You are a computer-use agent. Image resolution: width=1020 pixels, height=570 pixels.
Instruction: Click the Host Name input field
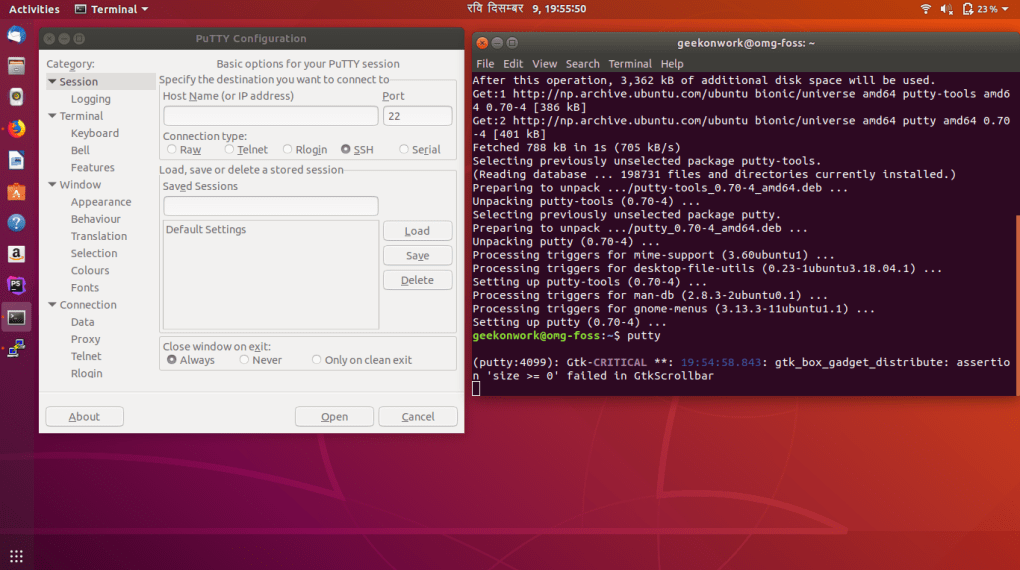click(271, 116)
